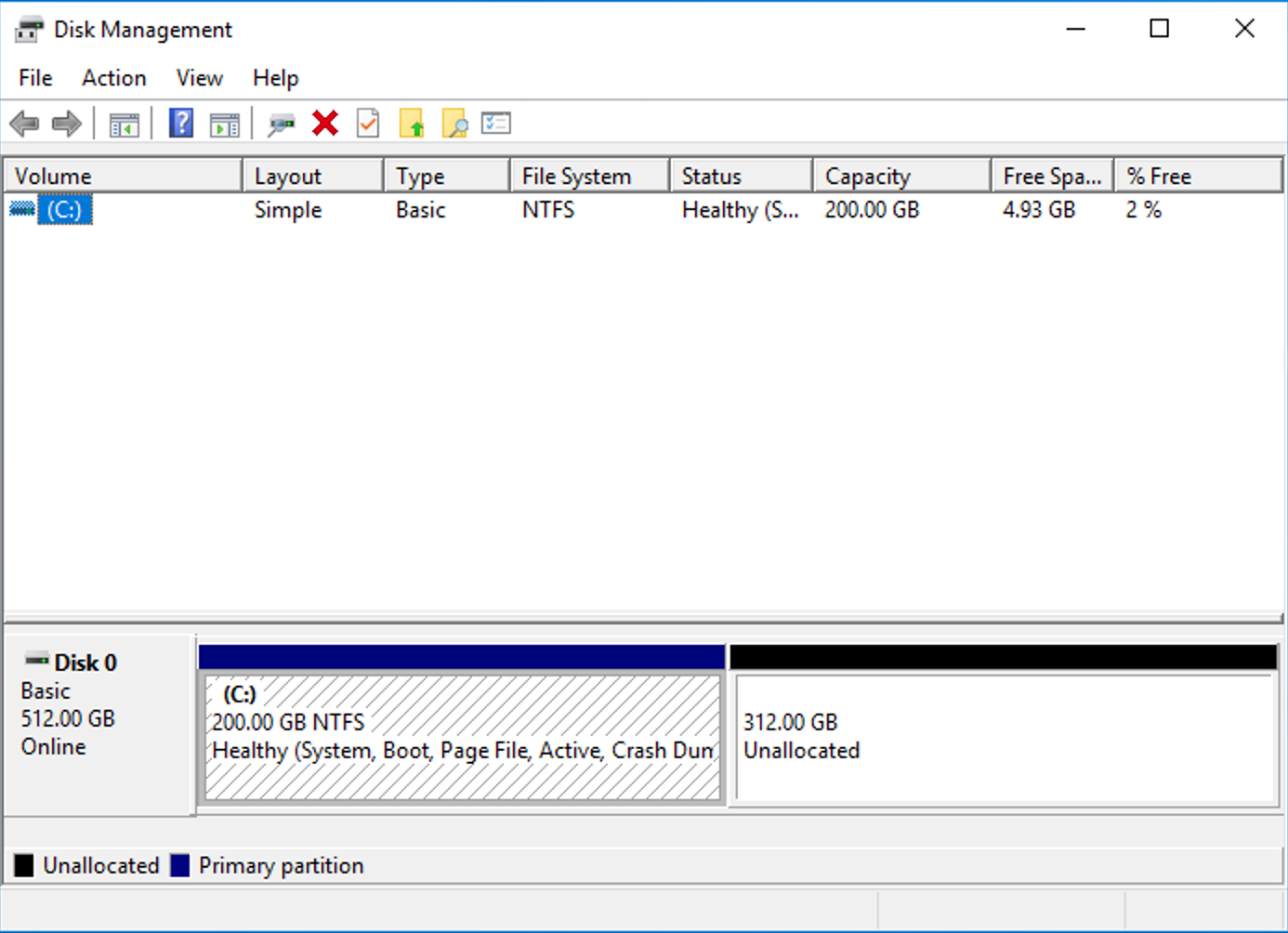Image resolution: width=1288 pixels, height=933 pixels.
Task: Sort by File System column header
Action: (590, 176)
